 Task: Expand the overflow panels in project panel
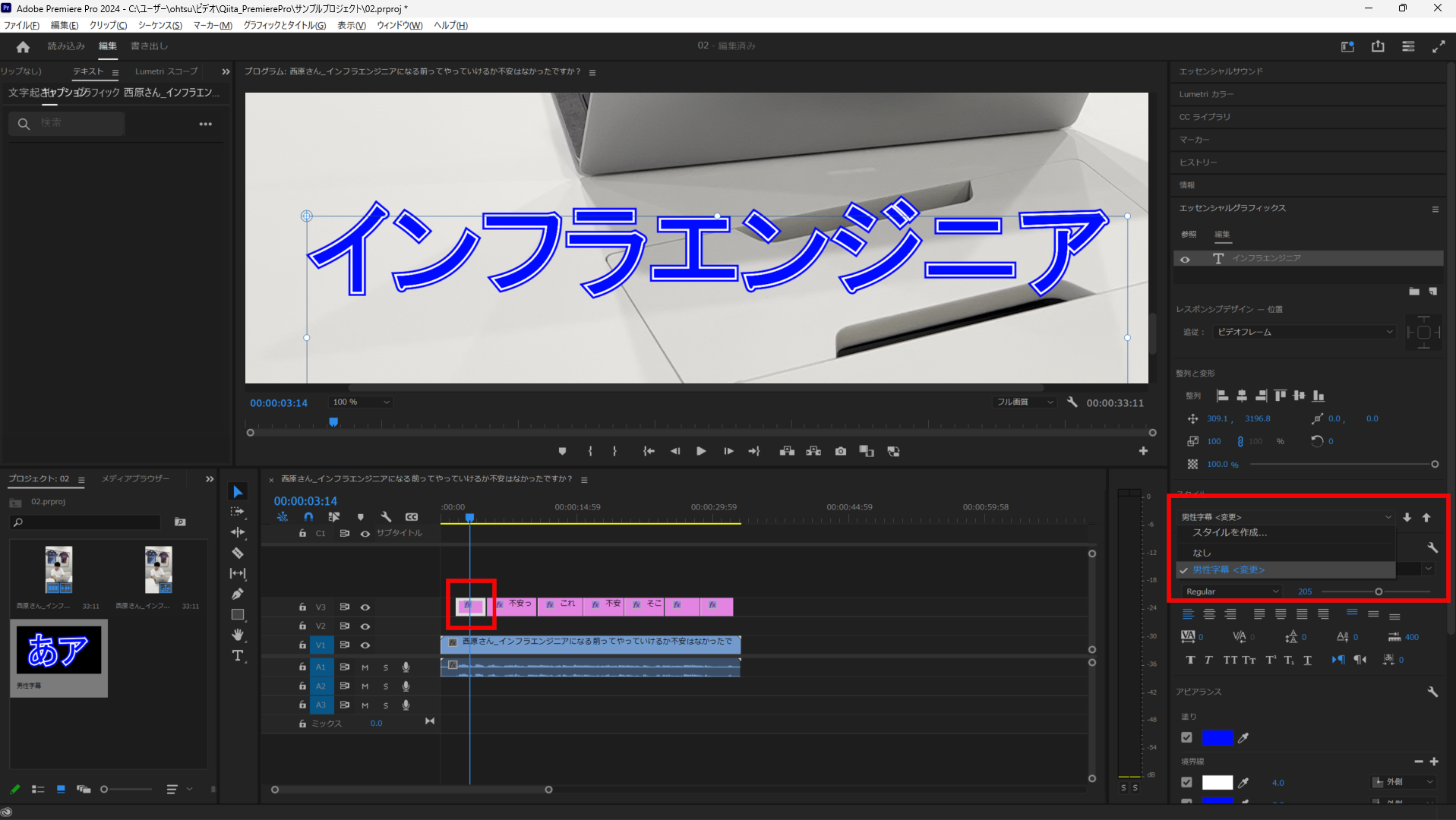click(210, 479)
